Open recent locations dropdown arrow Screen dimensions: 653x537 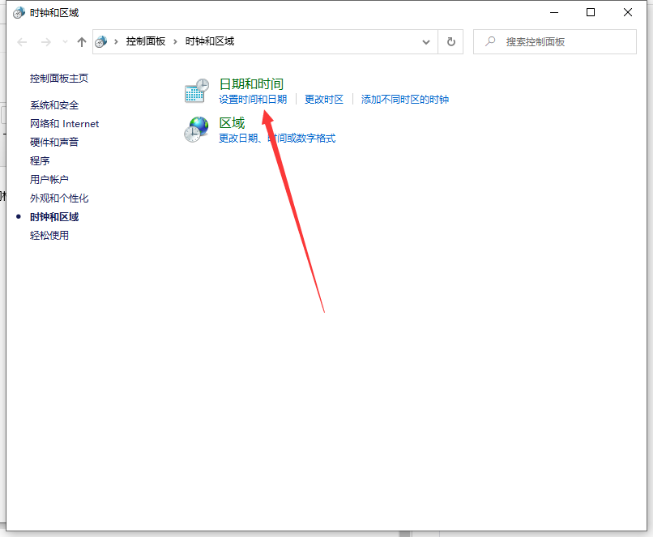click(x=65, y=42)
